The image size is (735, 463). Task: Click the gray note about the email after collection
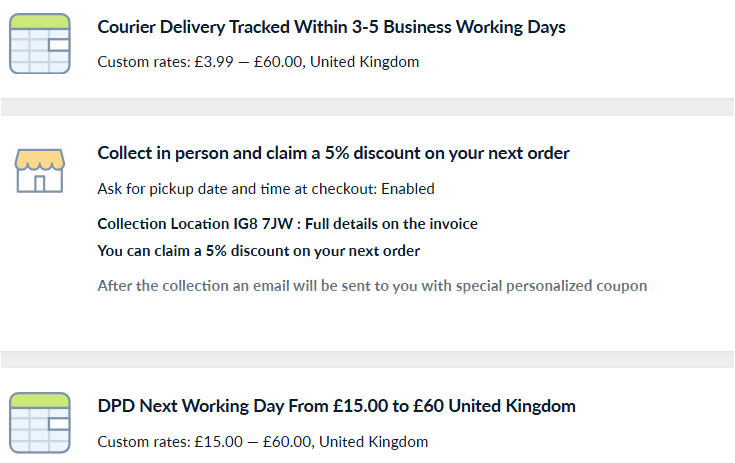click(x=372, y=286)
